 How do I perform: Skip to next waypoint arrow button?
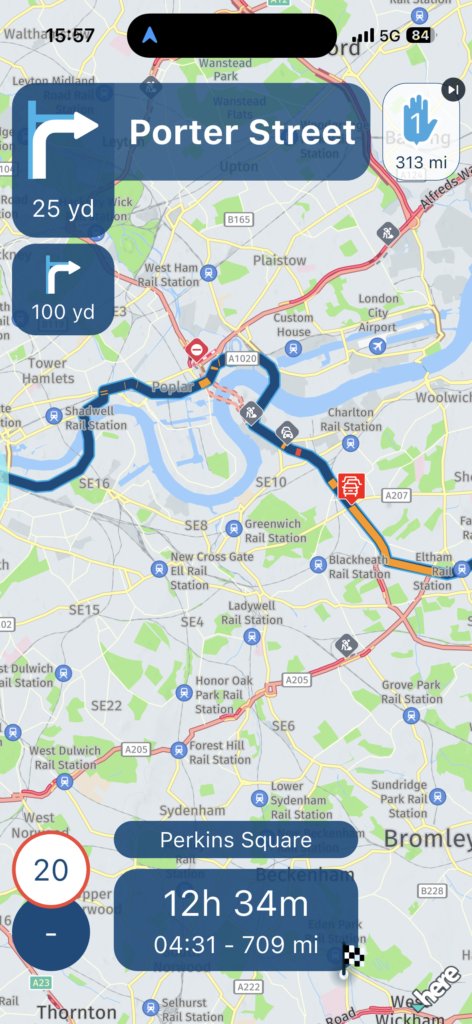(453, 89)
